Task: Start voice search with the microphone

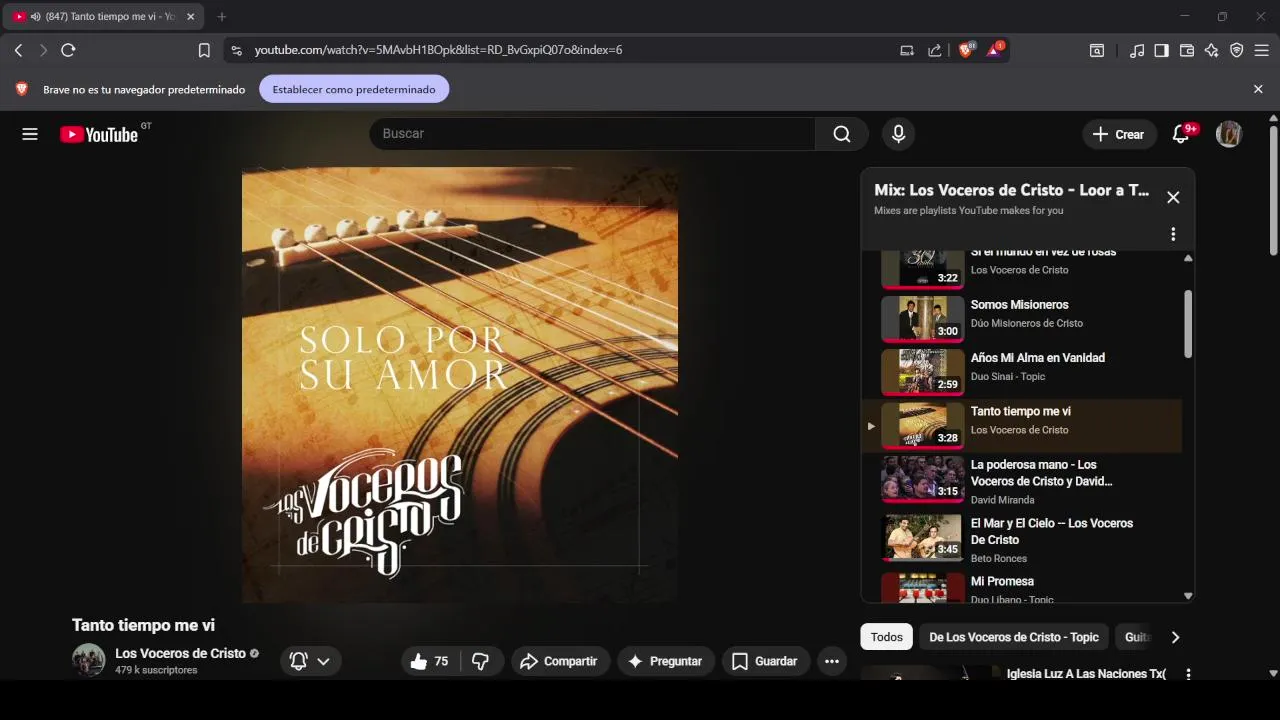Action: pos(898,134)
